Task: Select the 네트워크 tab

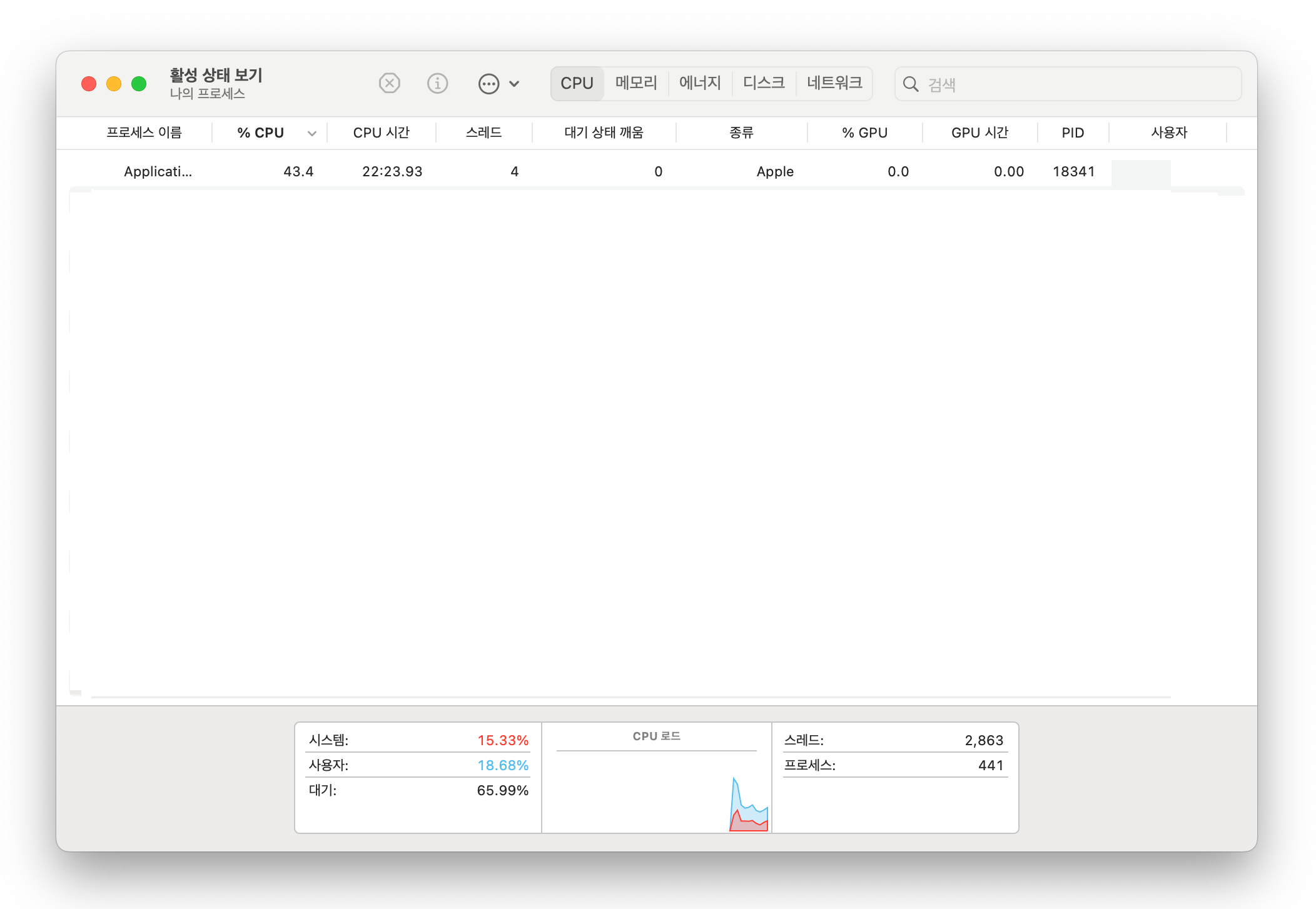Action: 834,83
